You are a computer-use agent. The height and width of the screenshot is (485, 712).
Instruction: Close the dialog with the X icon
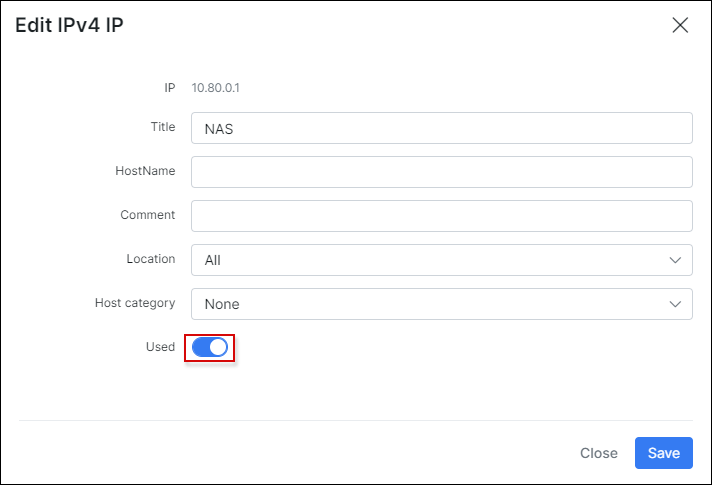(680, 26)
